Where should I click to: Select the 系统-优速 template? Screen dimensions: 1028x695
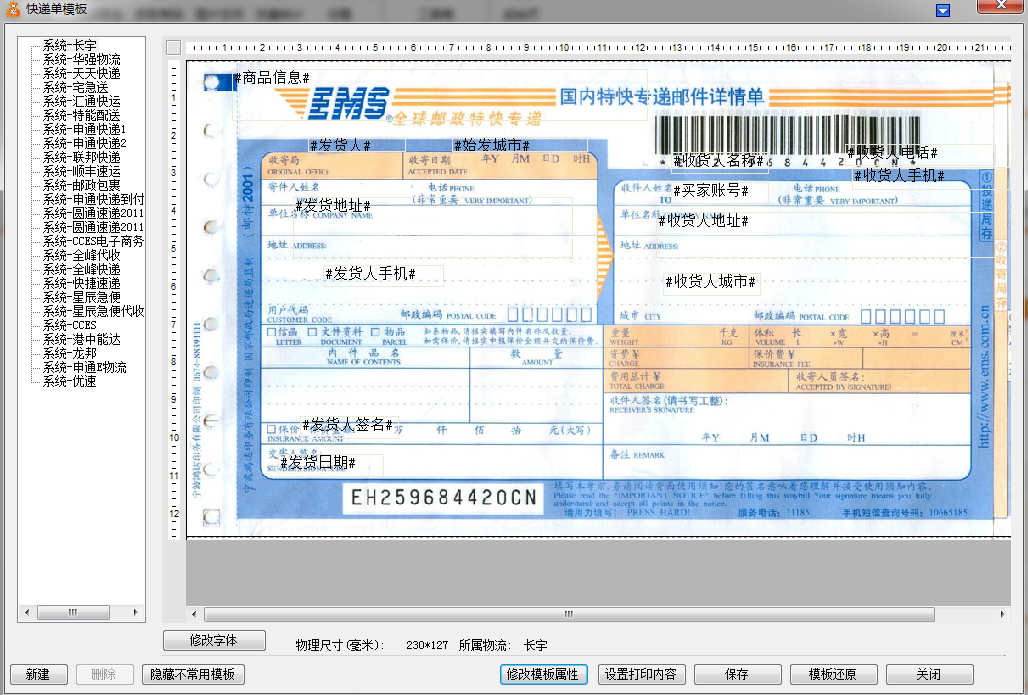(x=69, y=381)
